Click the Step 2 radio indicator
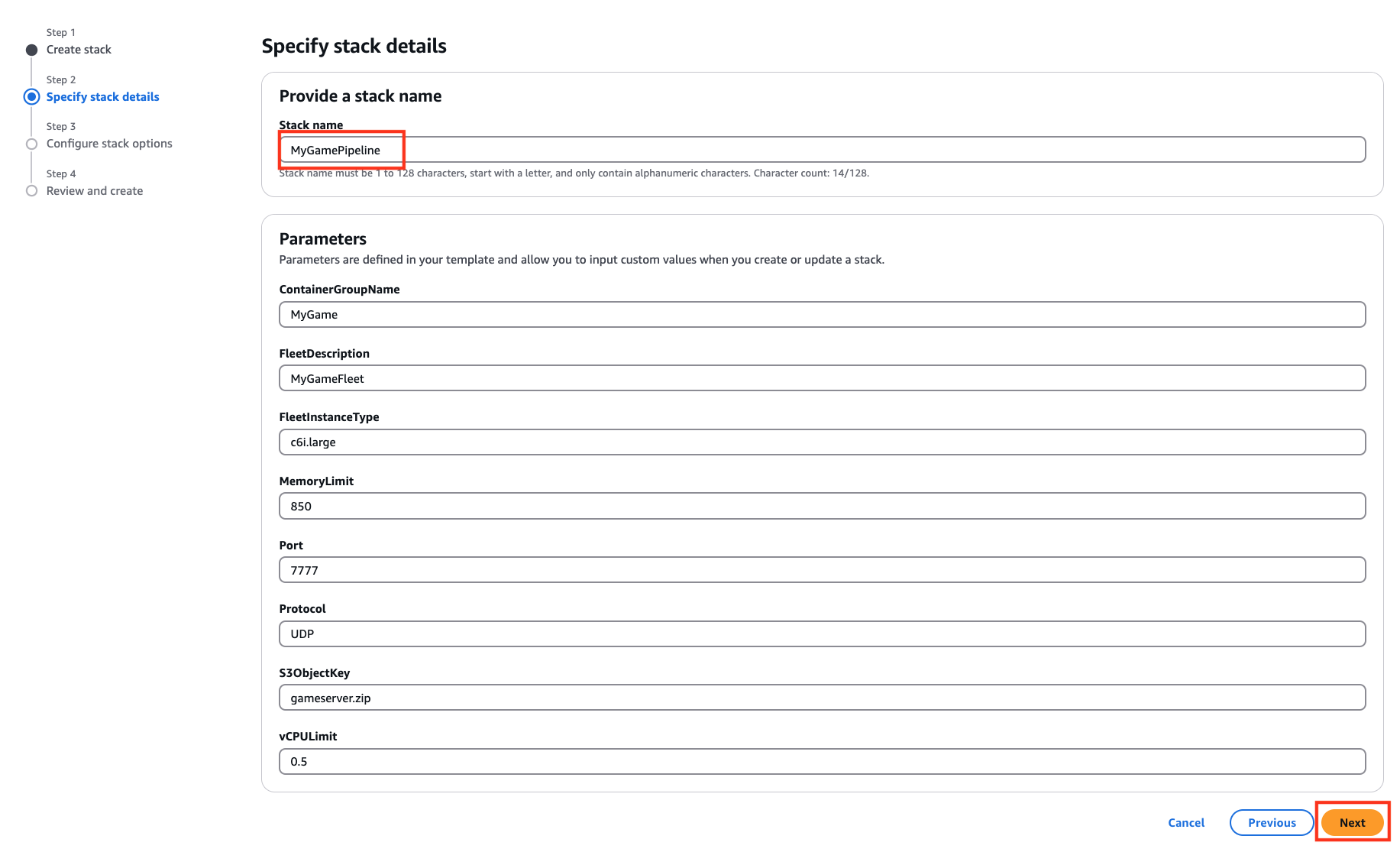This screenshot has height=852, width=1400. coord(31,96)
